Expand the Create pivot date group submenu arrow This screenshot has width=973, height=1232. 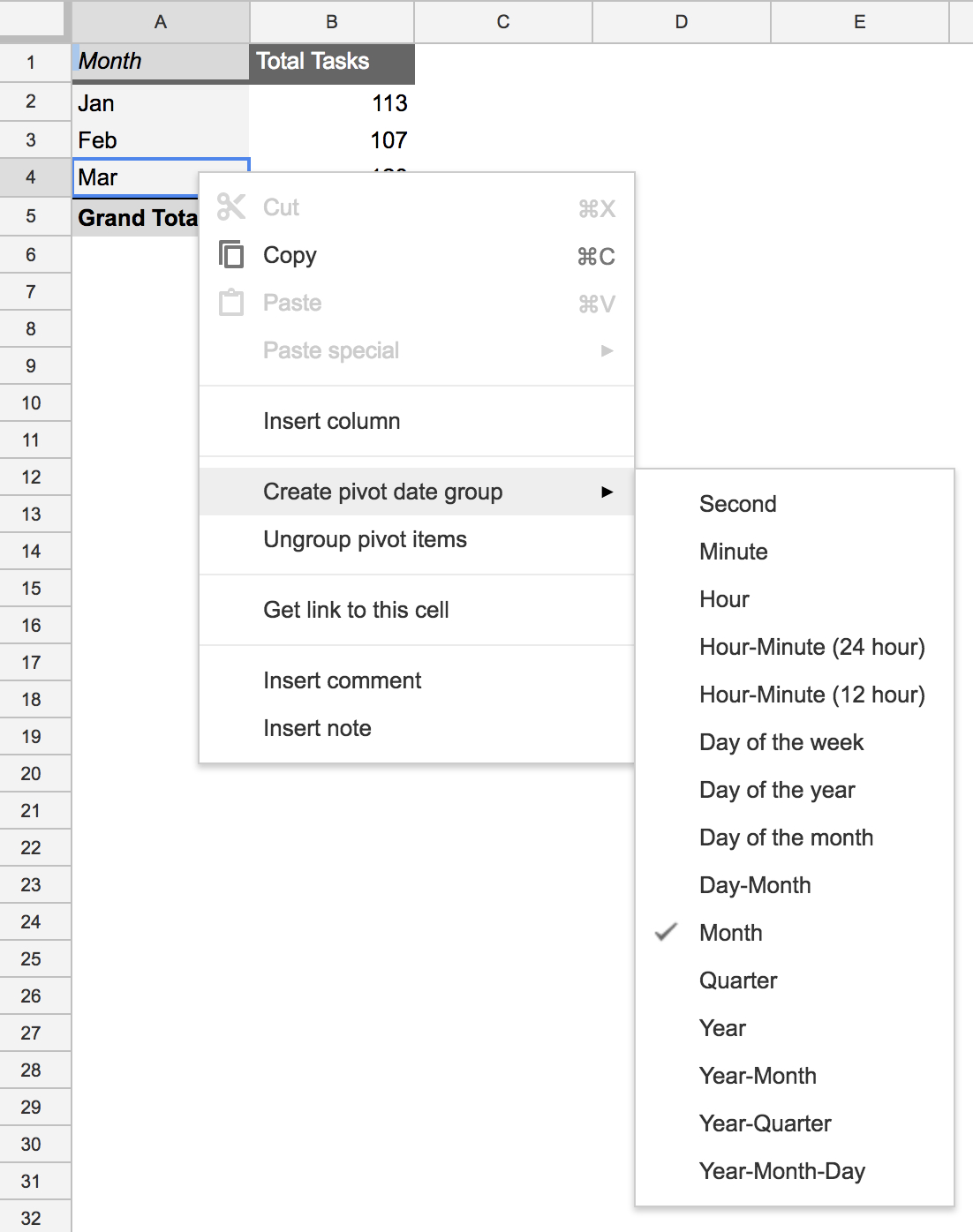click(x=607, y=492)
